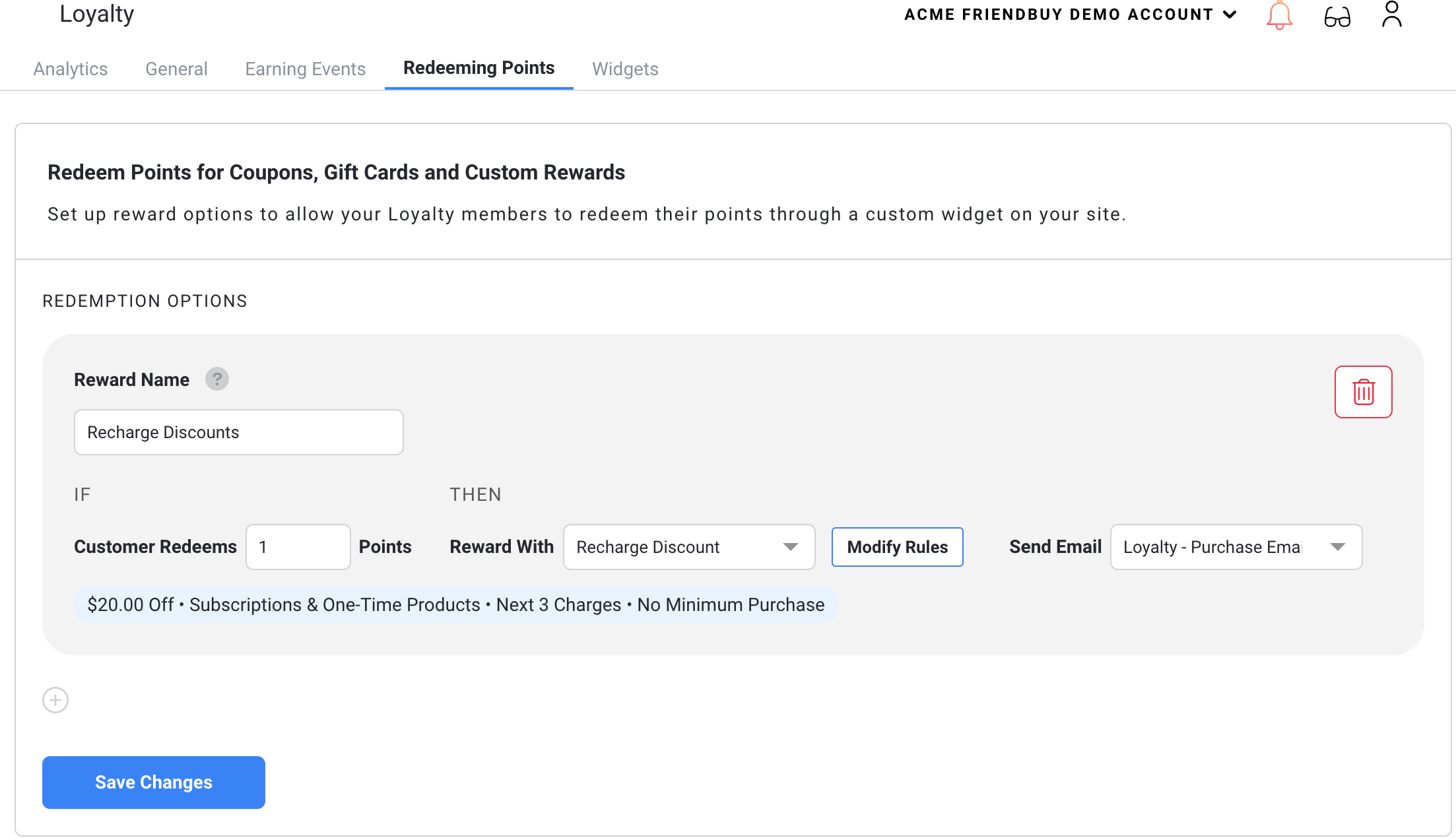Focus the Reward Name input field
Viewport: 1456px width, 838px height.
coord(238,432)
